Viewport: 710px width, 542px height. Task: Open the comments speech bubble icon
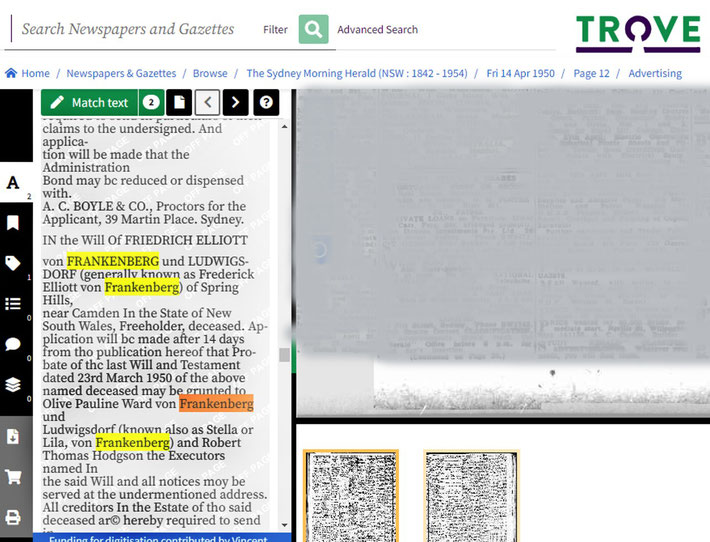click(x=13, y=344)
